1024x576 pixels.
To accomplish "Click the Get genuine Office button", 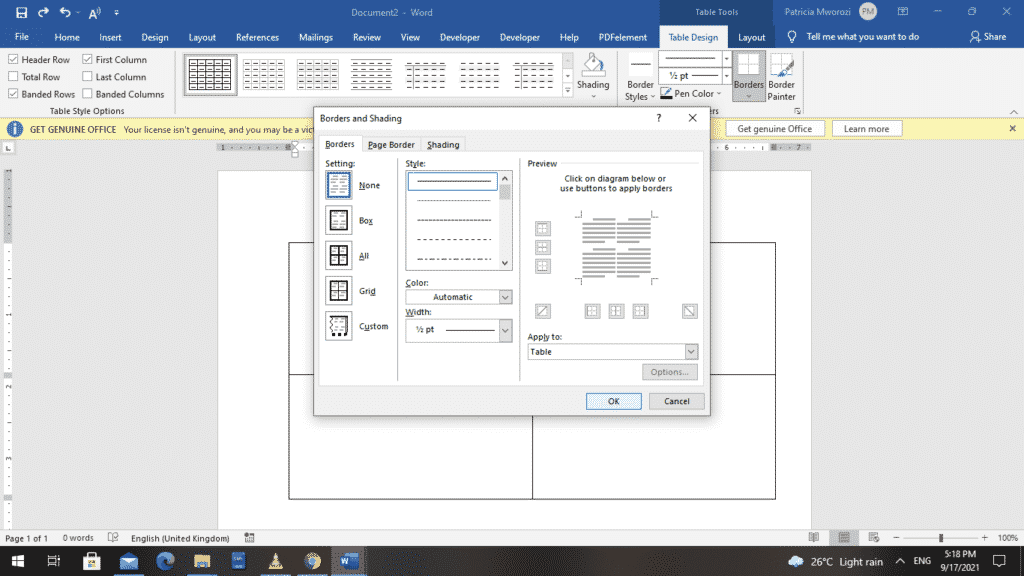I will (x=775, y=129).
